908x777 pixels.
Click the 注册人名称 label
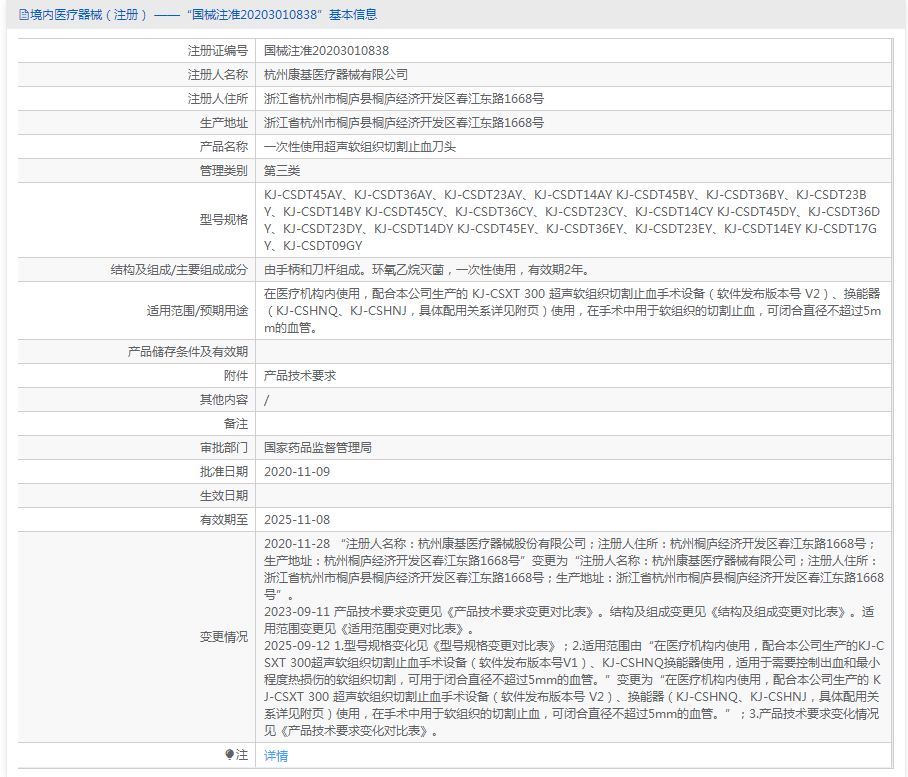[218, 75]
